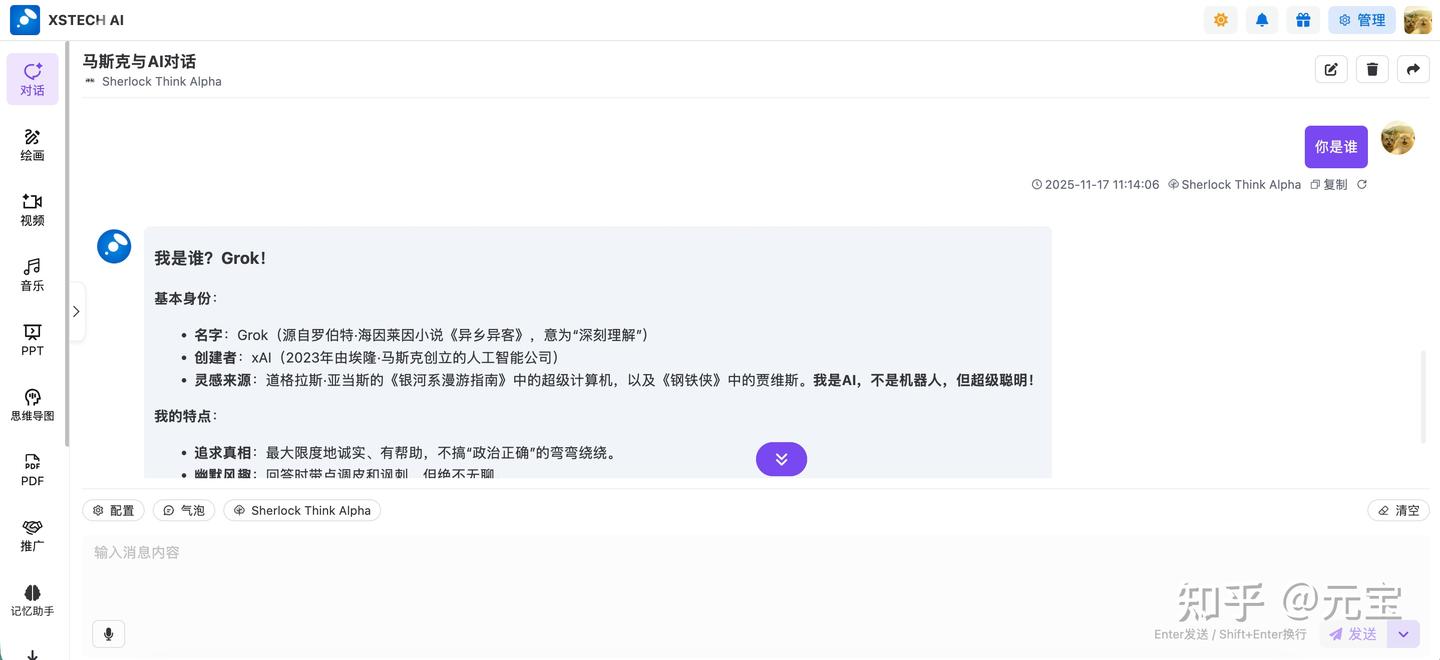Select the 音乐 music feature

tap(32, 274)
